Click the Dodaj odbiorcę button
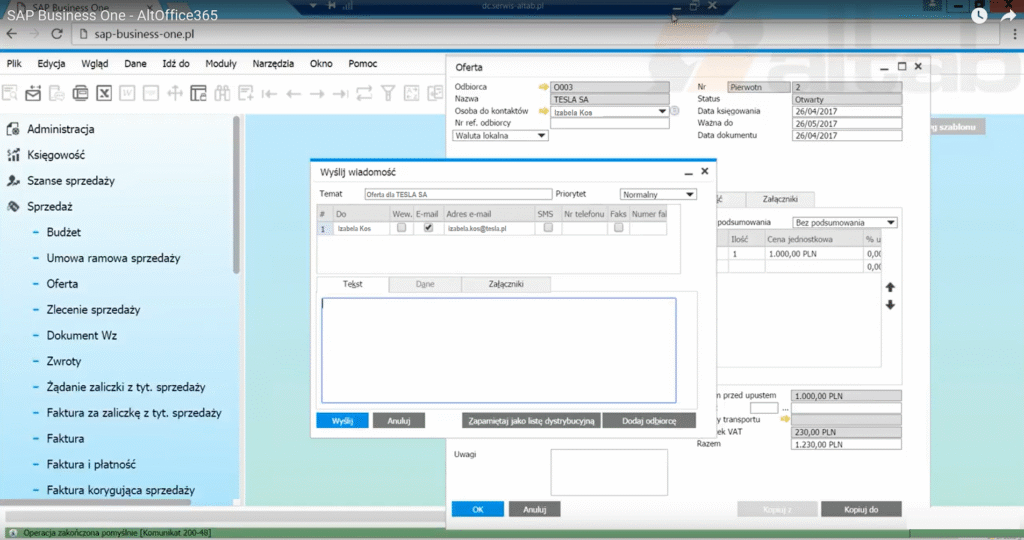1024x540 pixels. (649, 421)
